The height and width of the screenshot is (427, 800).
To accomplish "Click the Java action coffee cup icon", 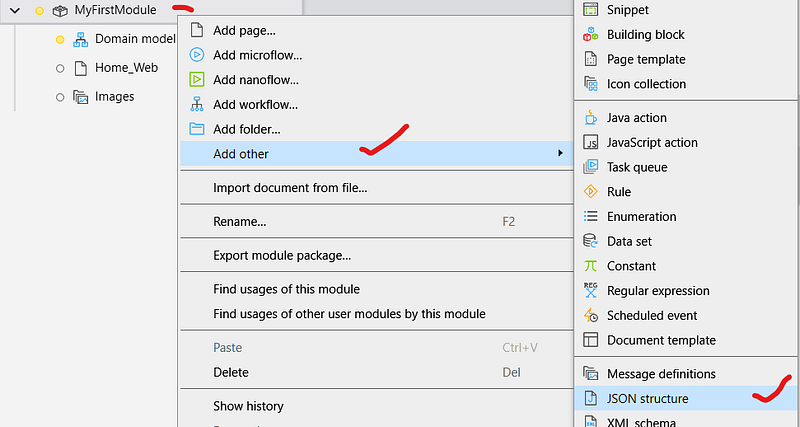I will (590, 118).
